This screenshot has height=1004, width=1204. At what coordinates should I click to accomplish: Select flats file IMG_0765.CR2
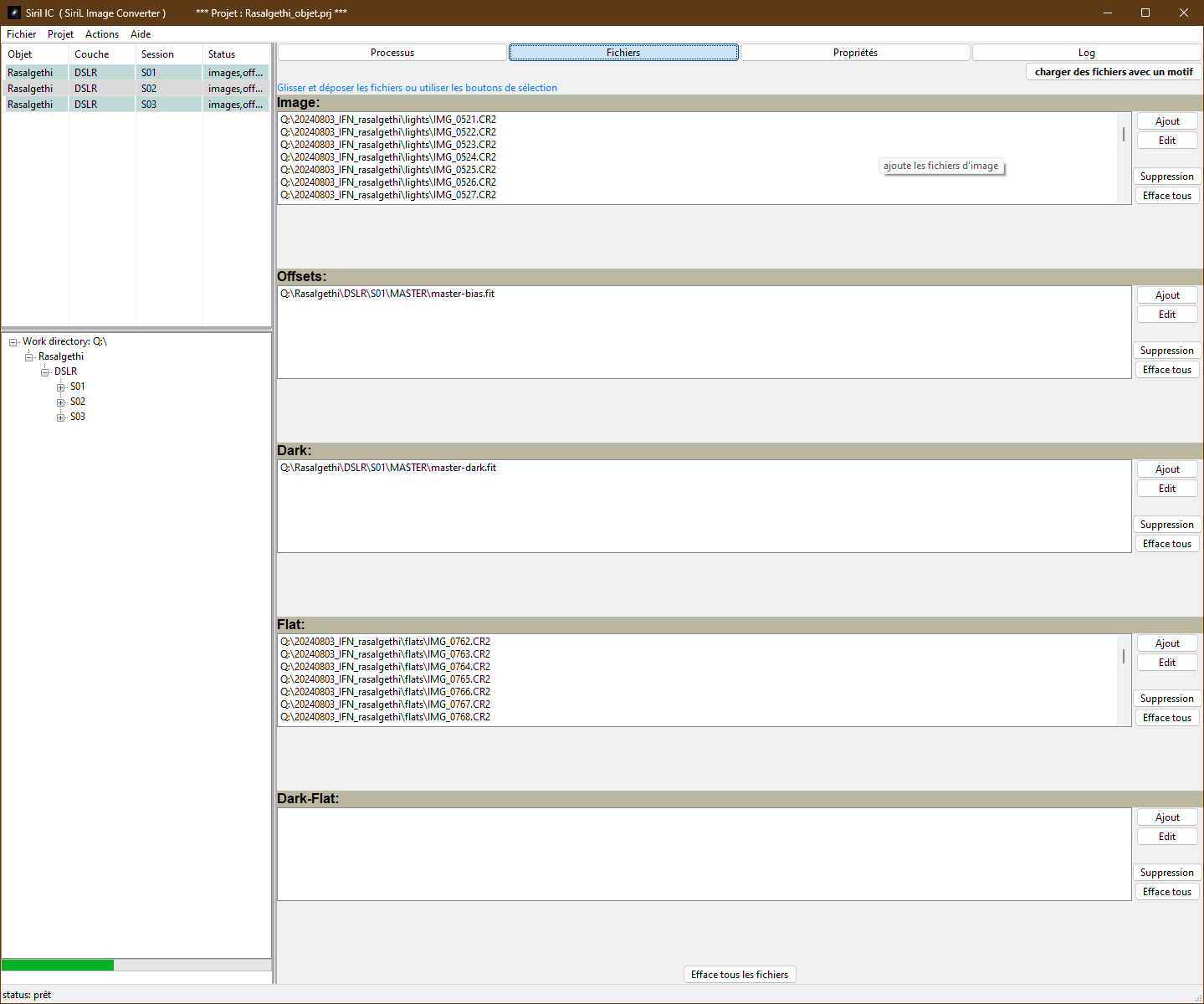click(x=385, y=679)
